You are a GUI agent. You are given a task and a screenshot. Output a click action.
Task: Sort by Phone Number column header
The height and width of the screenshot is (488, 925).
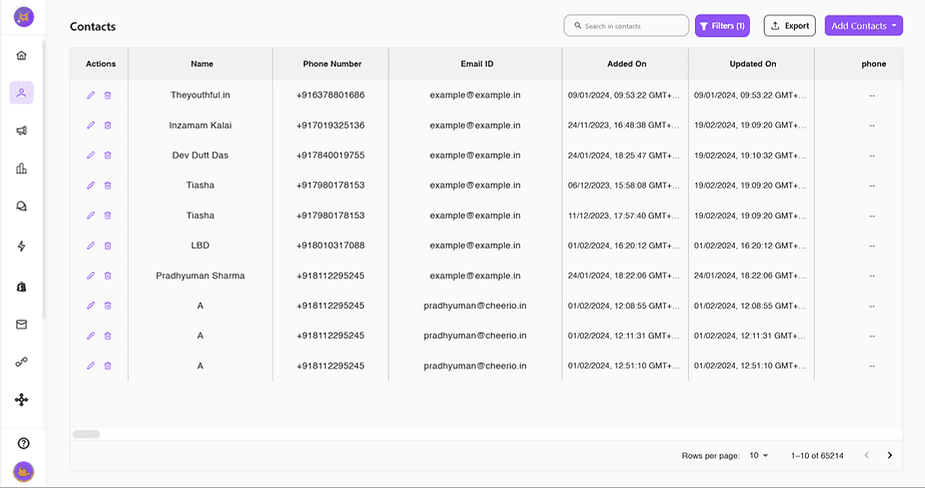(x=332, y=64)
